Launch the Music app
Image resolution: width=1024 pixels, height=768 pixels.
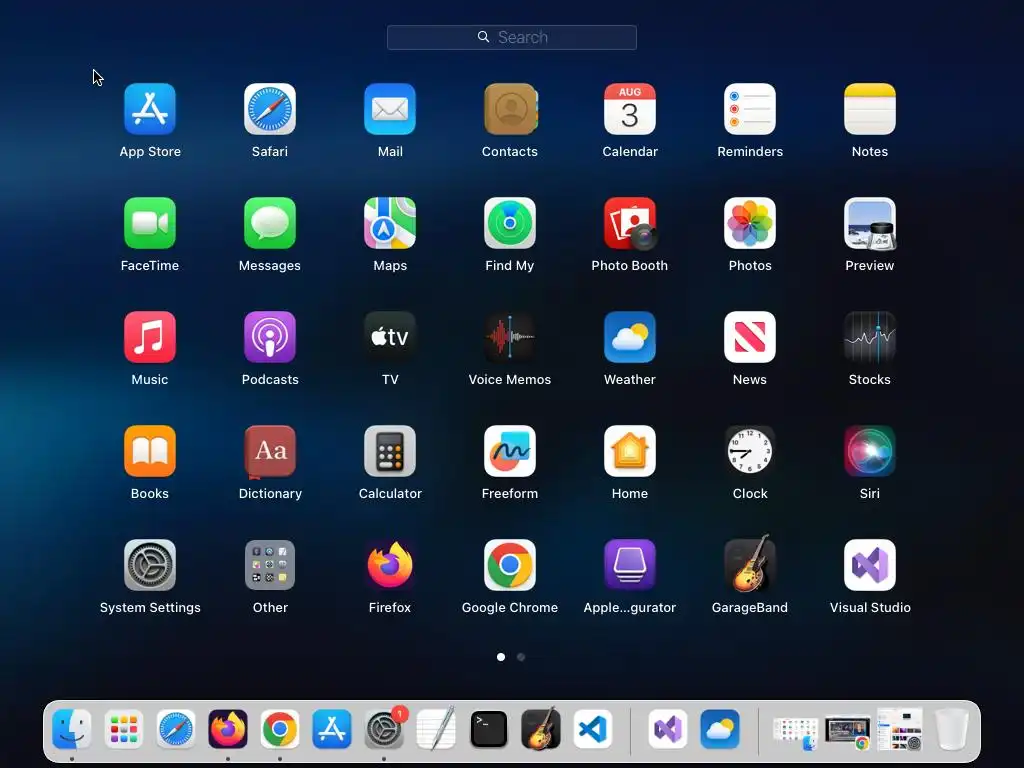(x=150, y=337)
